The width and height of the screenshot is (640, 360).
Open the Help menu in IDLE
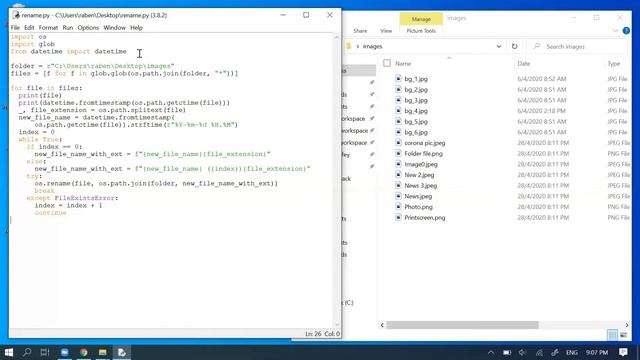(x=136, y=28)
